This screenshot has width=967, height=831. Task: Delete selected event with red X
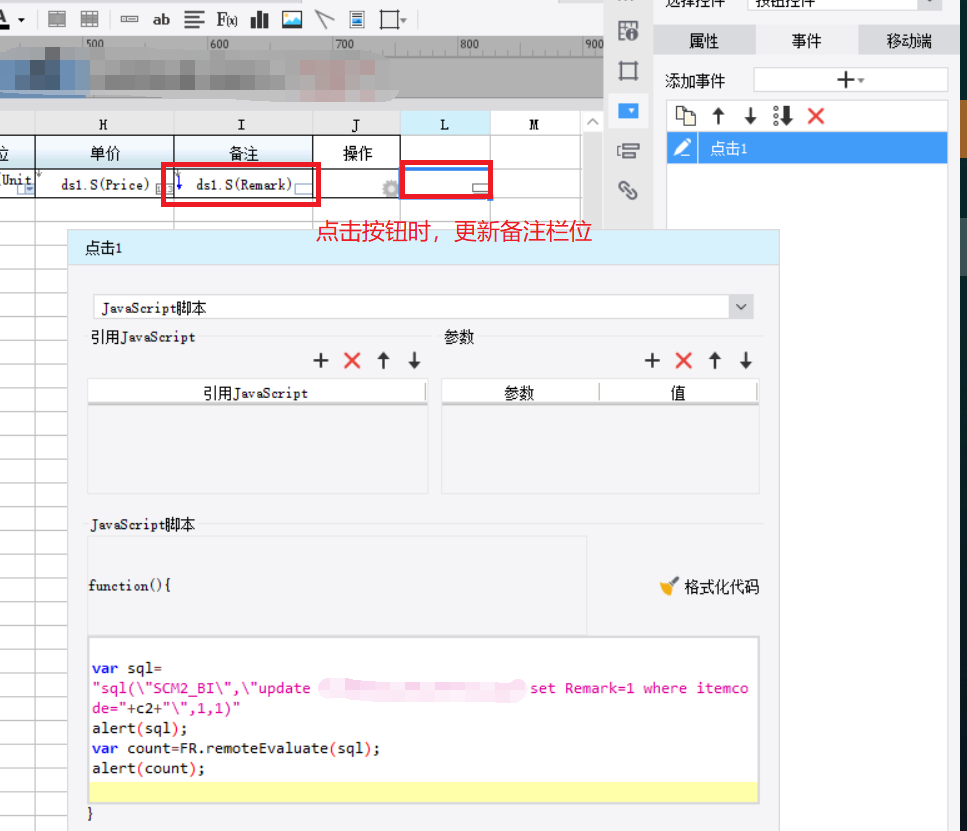pyautogui.click(x=815, y=115)
